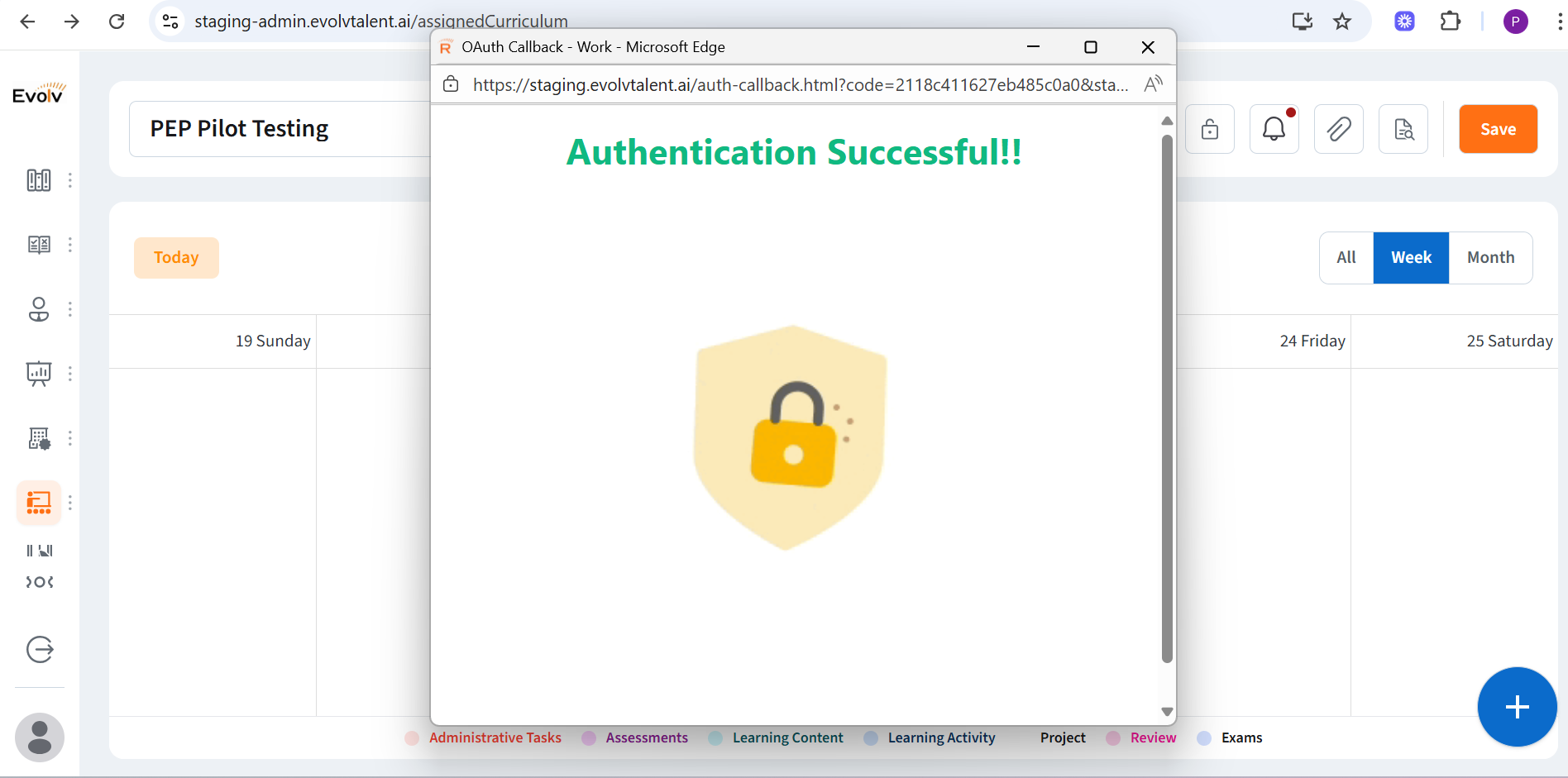Select the highlighted orange curriculum sidebar icon
The image size is (1568, 778).
click(x=39, y=503)
